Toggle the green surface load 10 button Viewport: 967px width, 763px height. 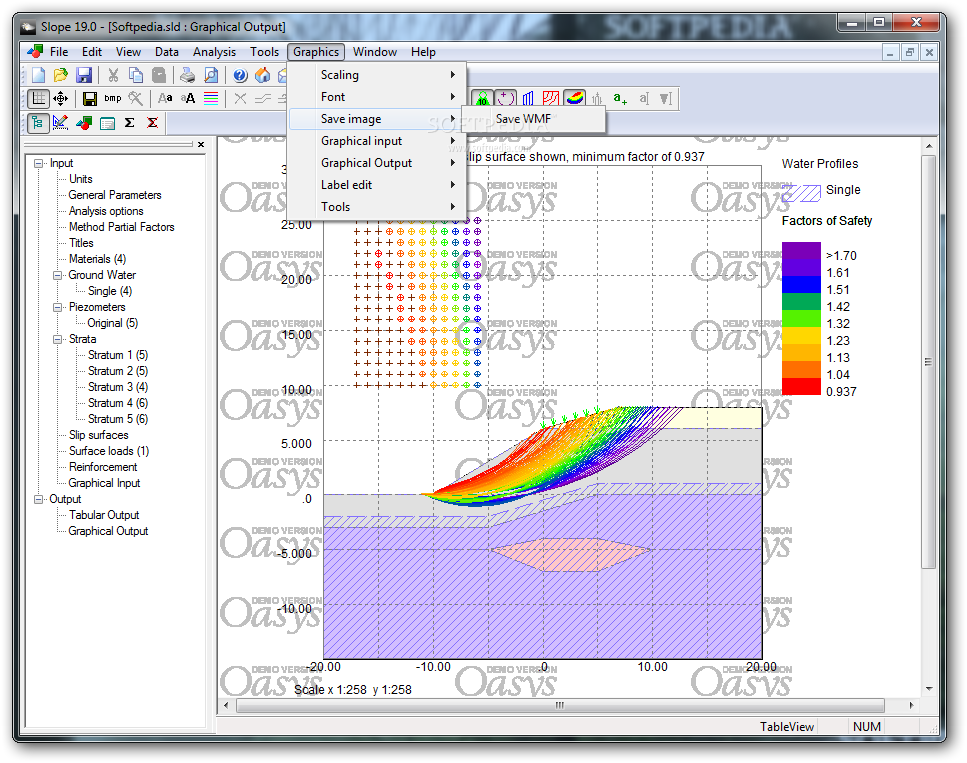[x=482, y=98]
